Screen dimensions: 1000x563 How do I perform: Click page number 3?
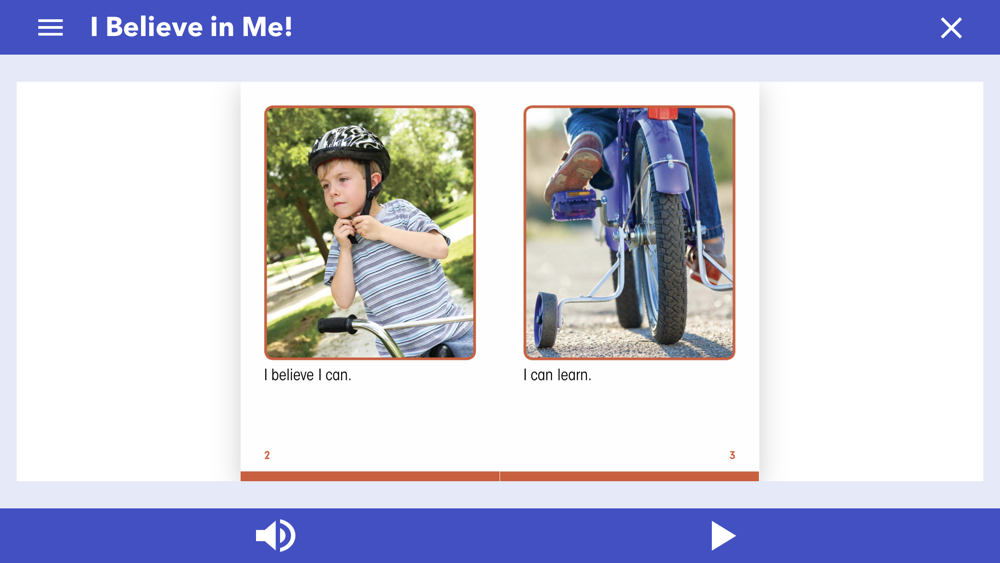pyautogui.click(x=732, y=455)
